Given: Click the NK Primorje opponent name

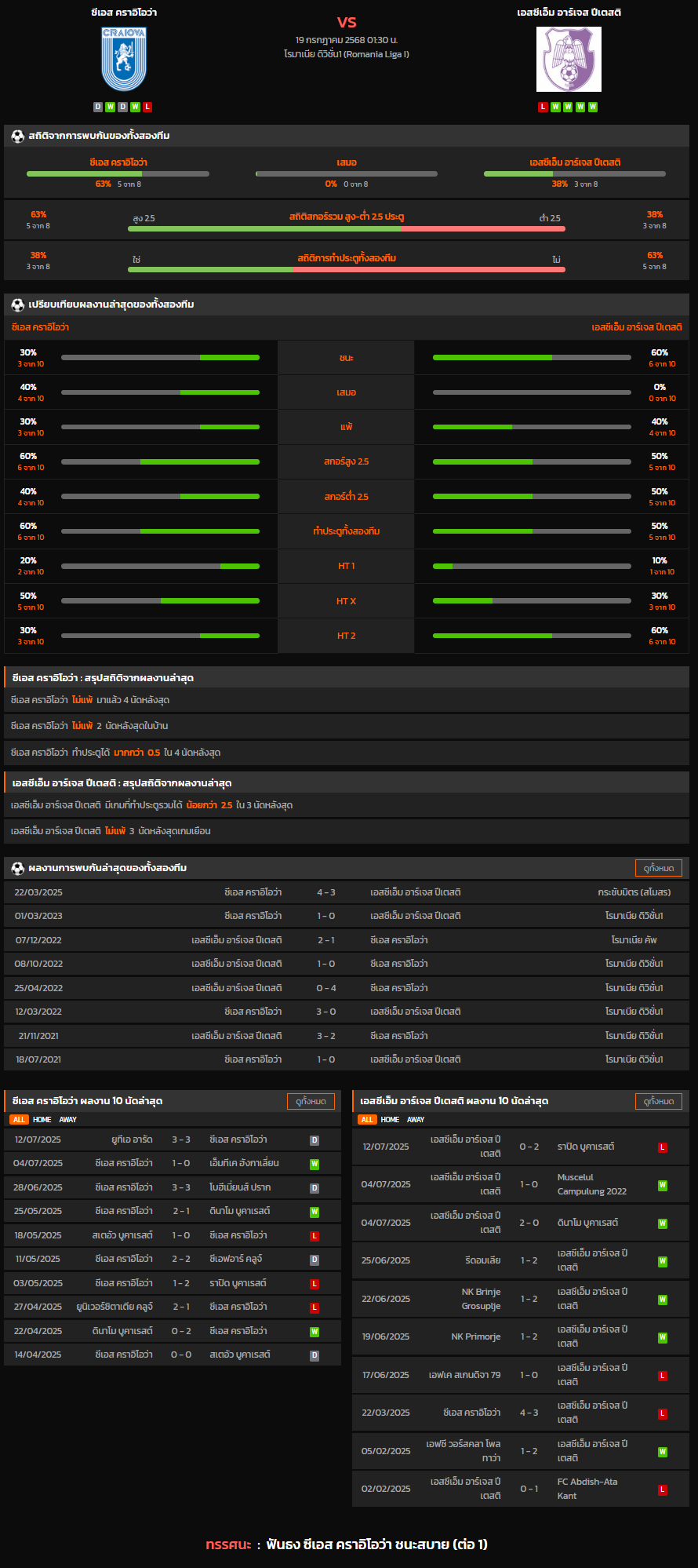Looking at the screenshot, I should (476, 1336).
